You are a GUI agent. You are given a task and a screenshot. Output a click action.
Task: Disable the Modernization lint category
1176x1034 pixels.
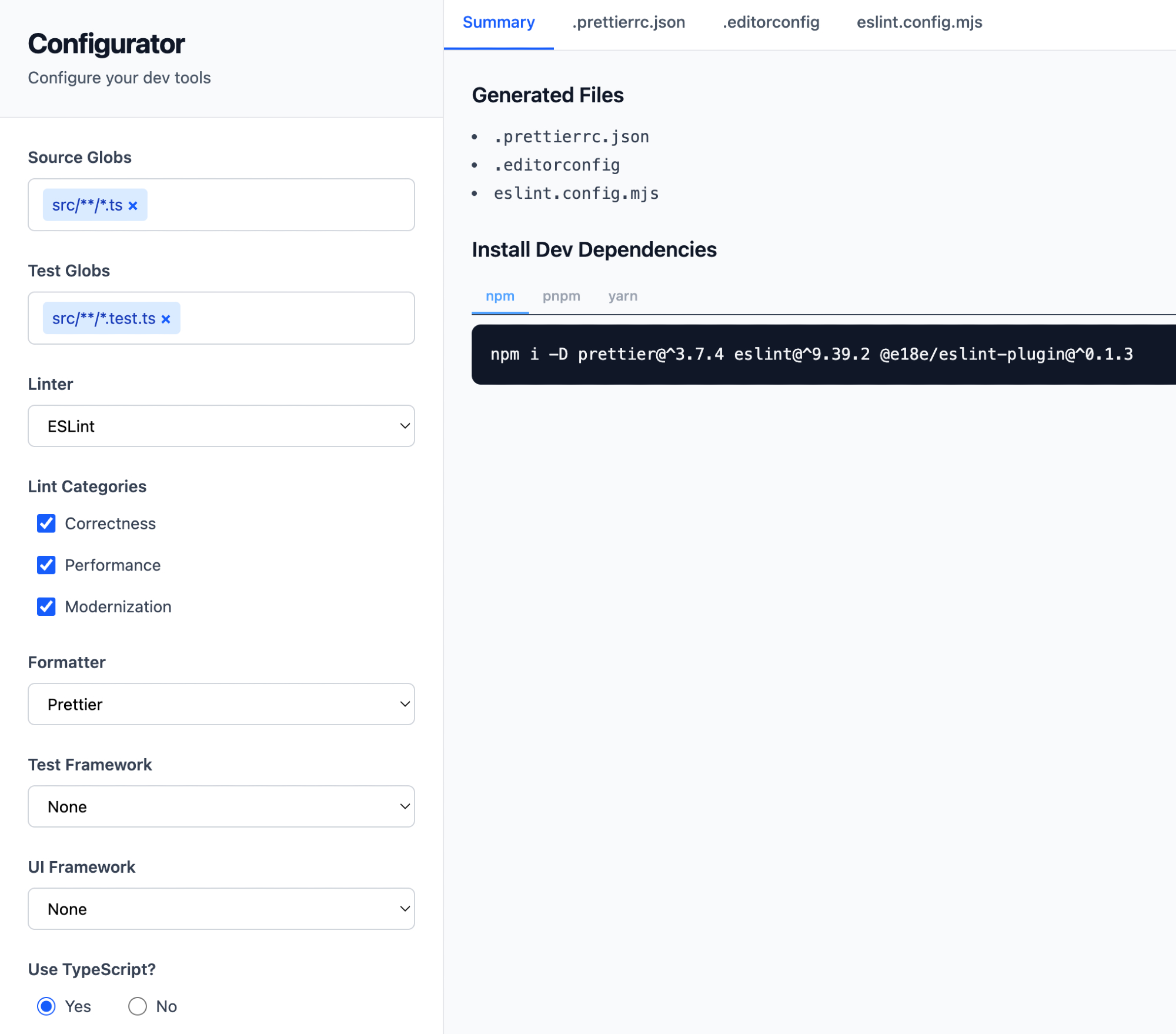pyautogui.click(x=46, y=606)
